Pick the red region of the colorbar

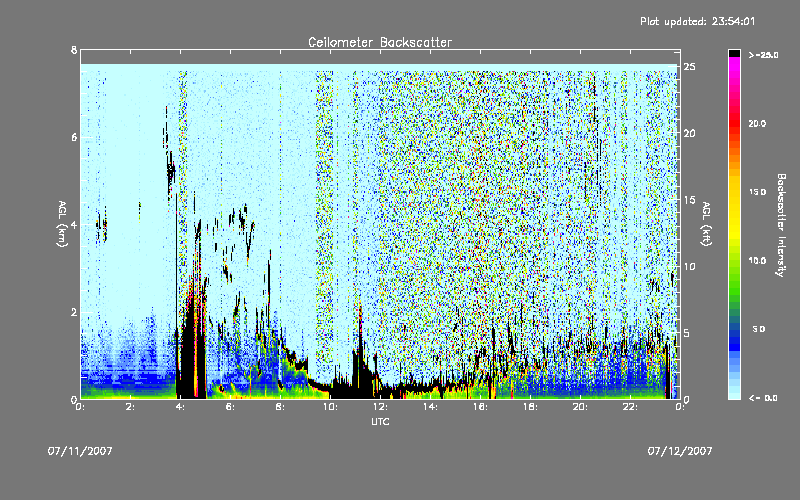coord(734,123)
